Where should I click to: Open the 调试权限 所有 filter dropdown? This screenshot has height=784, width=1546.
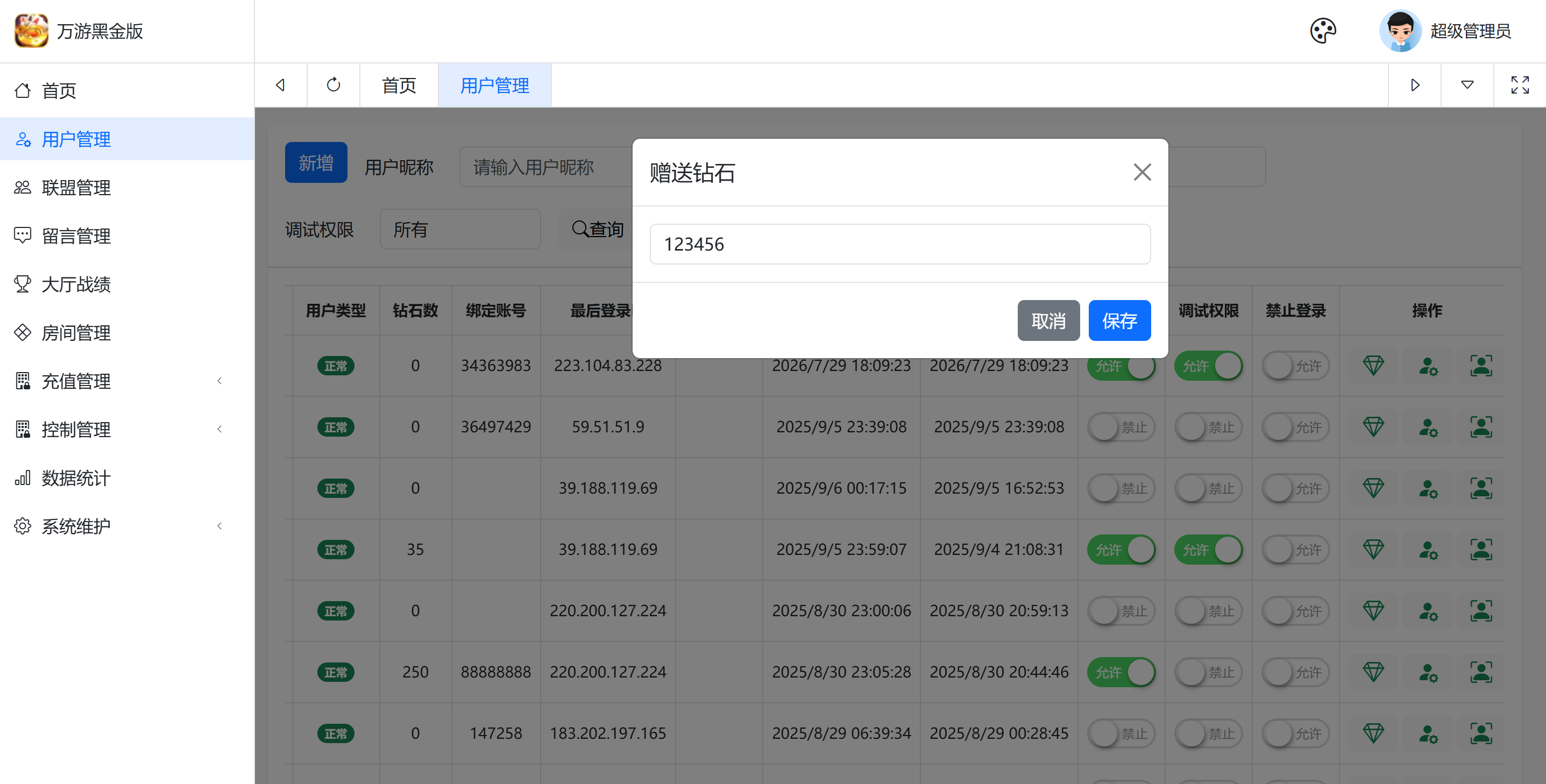(x=460, y=229)
